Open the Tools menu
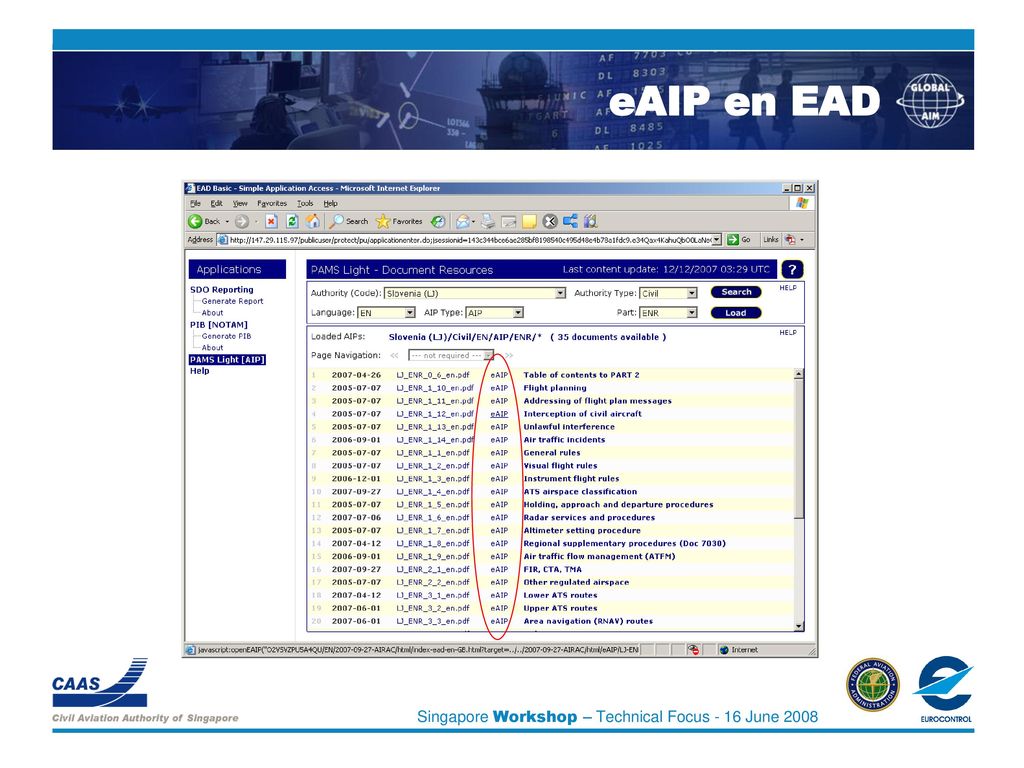This screenshot has width=1024, height=768. click(x=305, y=204)
